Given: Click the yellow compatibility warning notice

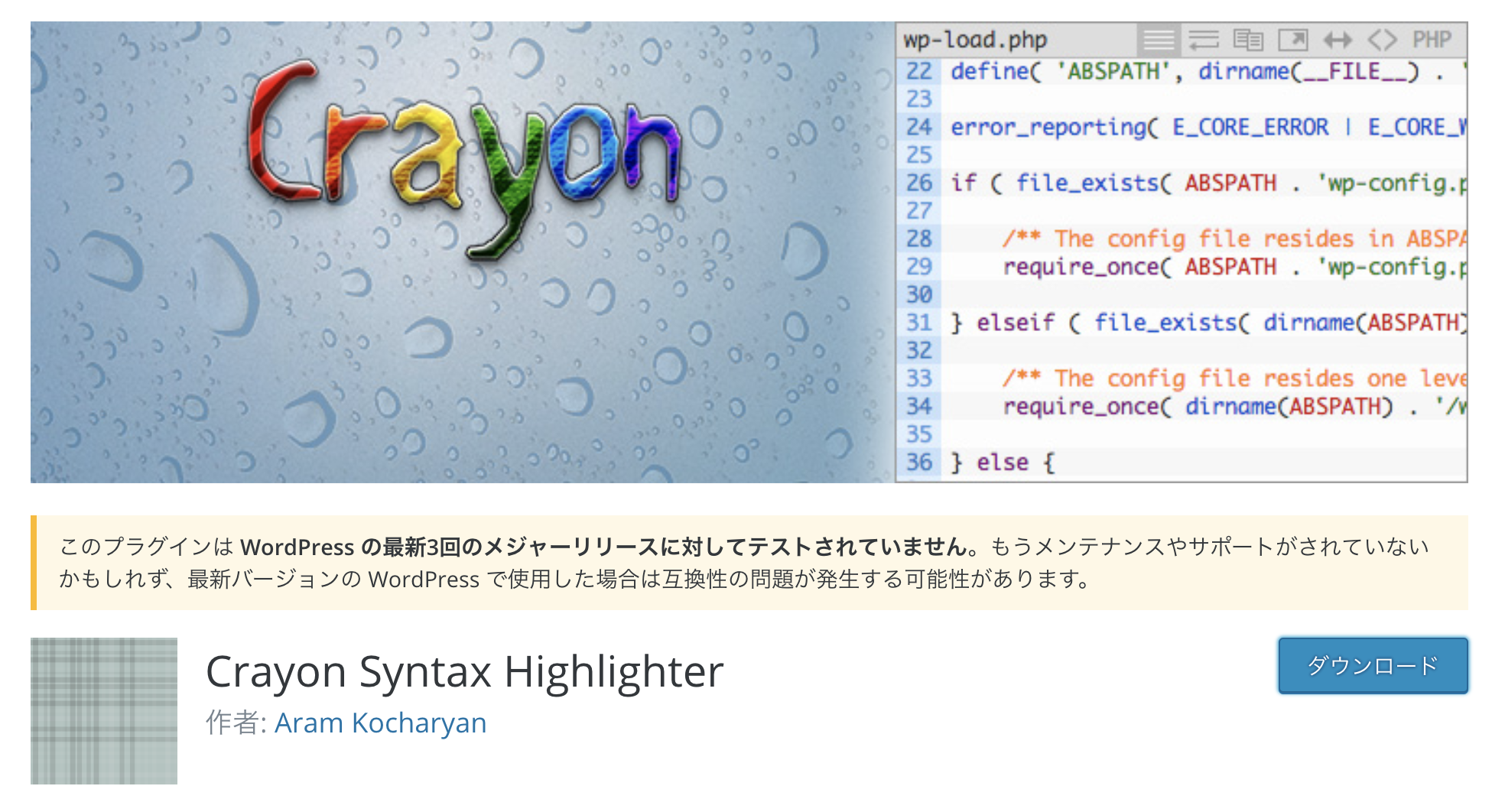Looking at the screenshot, I should tap(749, 563).
